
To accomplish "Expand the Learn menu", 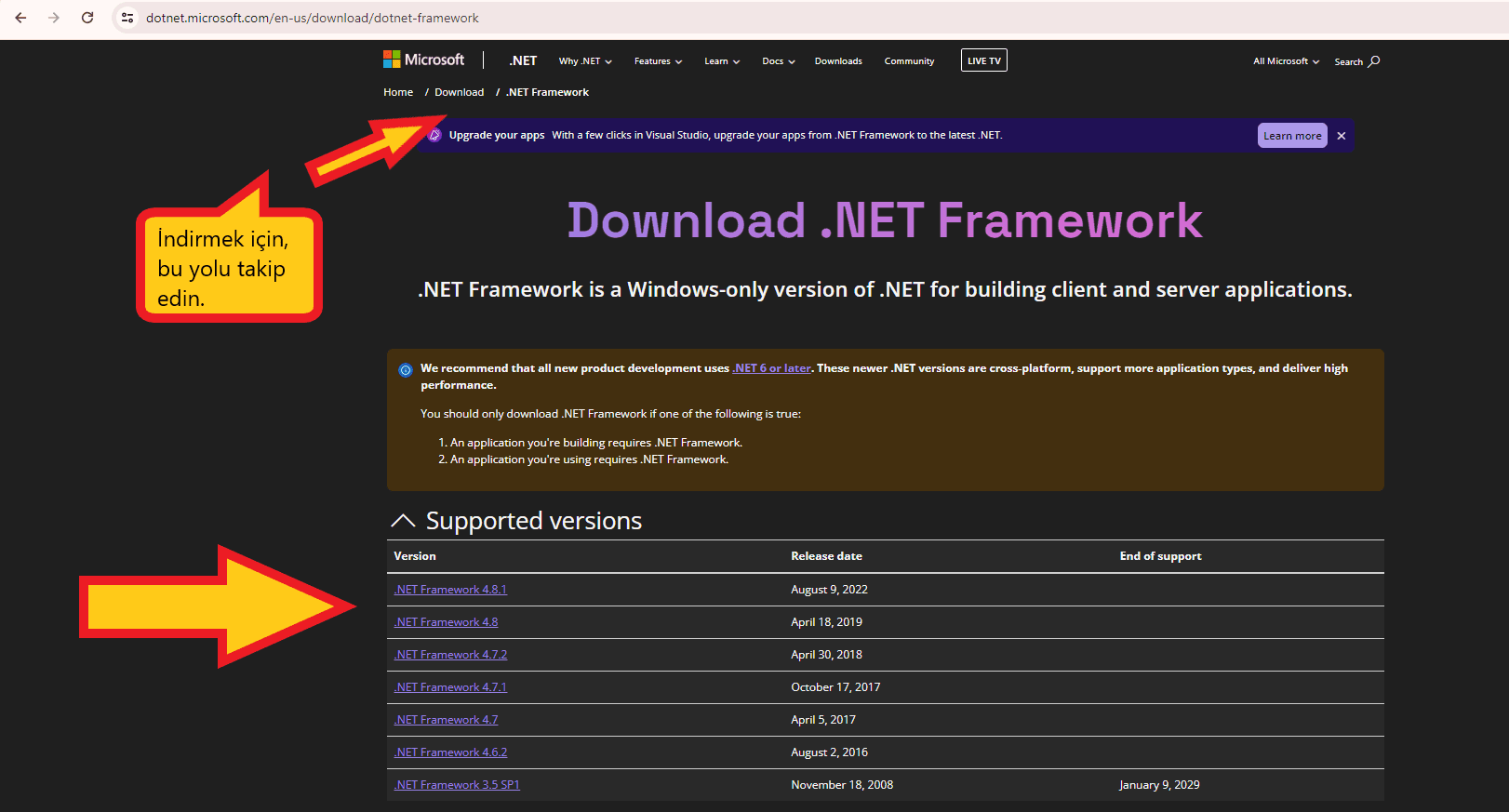I will tap(722, 61).
